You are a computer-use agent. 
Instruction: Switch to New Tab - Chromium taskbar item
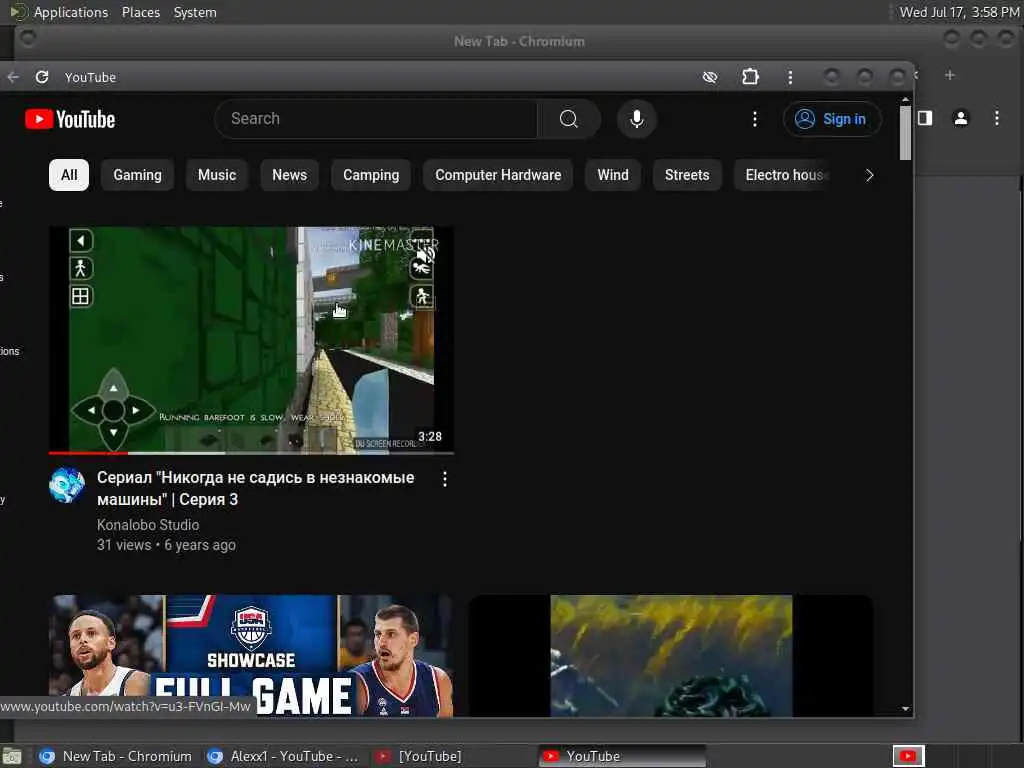tap(116, 756)
